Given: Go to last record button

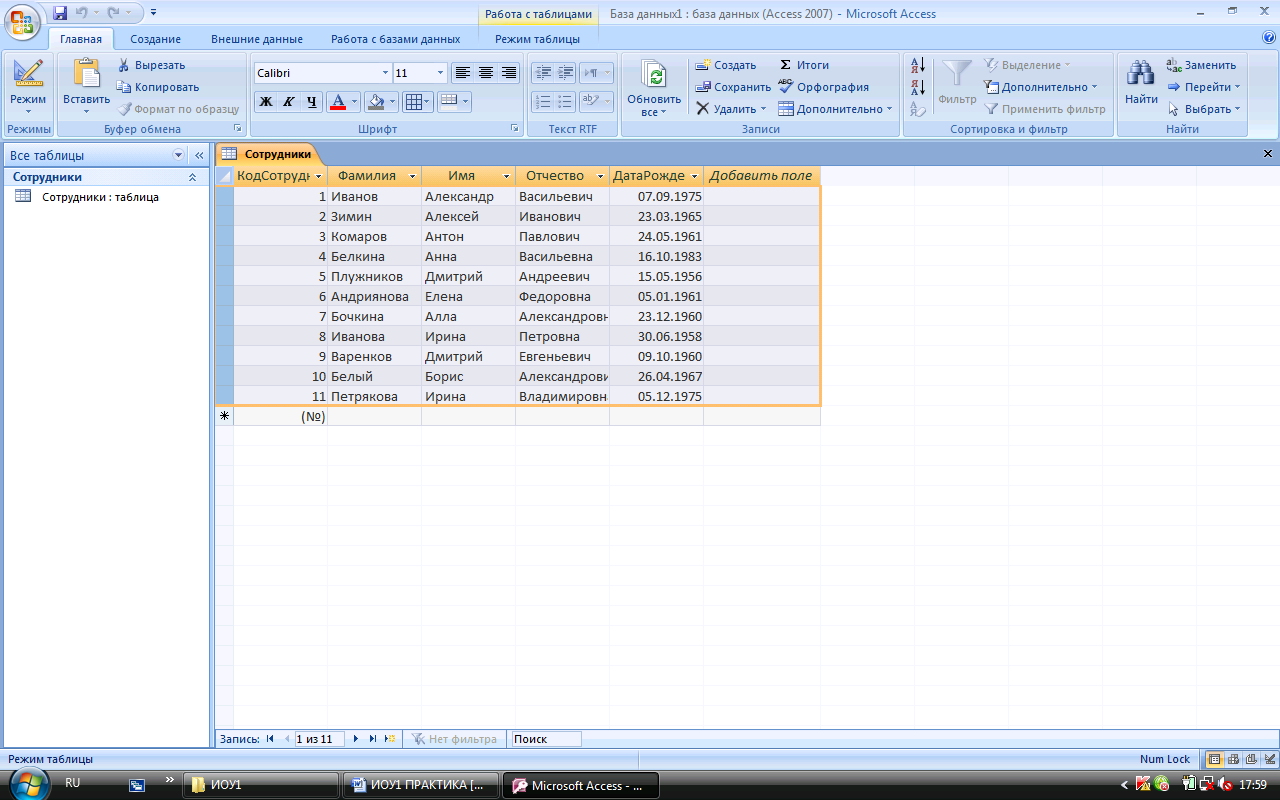Looking at the screenshot, I should (x=373, y=739).
